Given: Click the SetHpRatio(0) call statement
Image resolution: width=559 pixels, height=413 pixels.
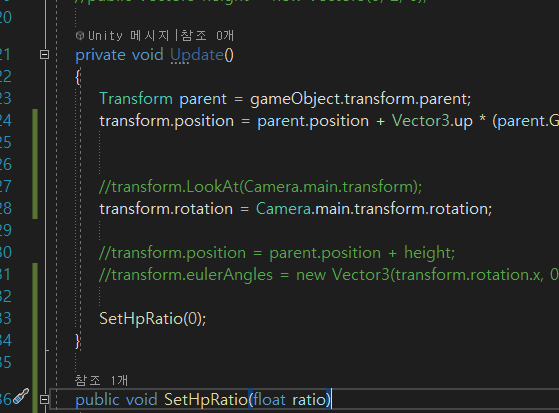Looking at the screenshot, I should 153,318.
